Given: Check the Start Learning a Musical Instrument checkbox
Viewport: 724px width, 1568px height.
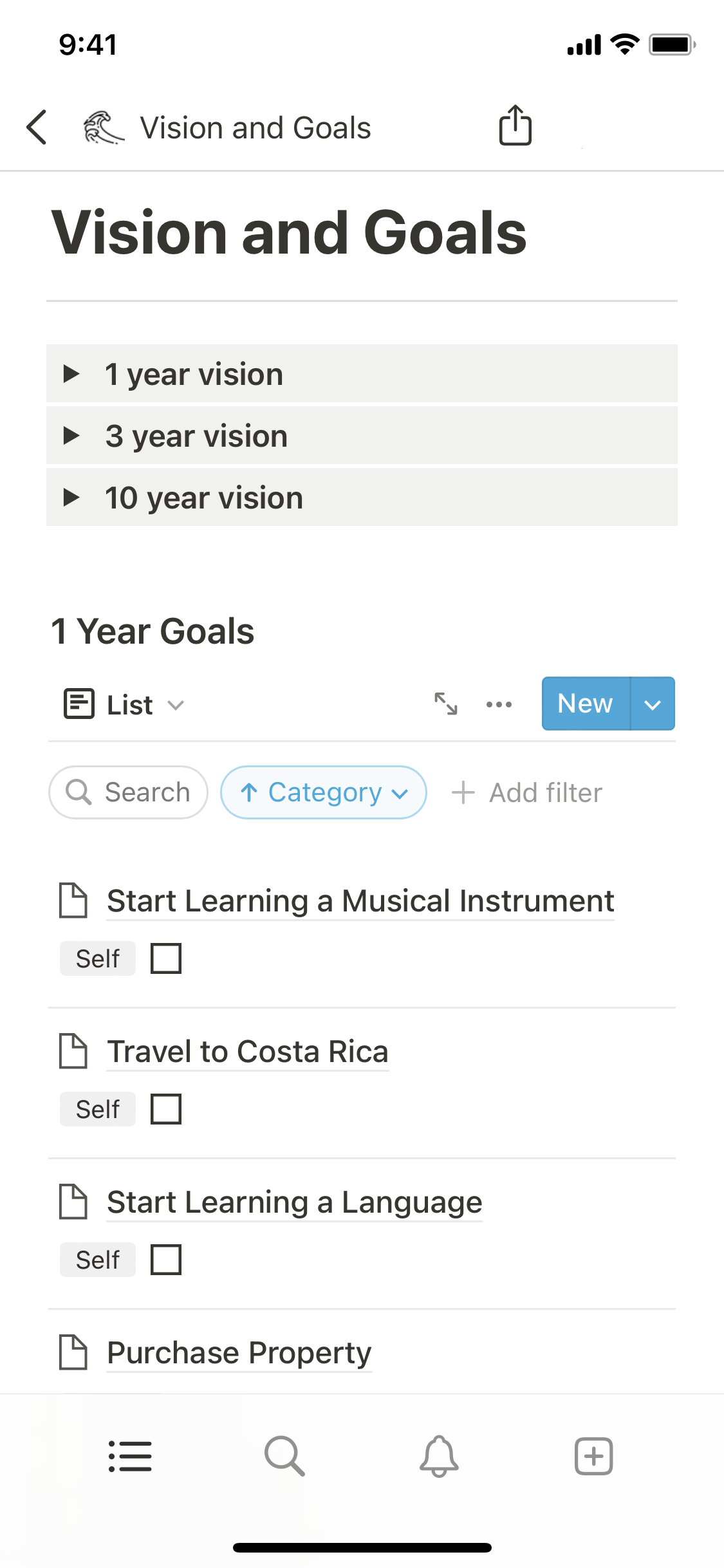Looking at the screenshot, I should pos(166,958).
